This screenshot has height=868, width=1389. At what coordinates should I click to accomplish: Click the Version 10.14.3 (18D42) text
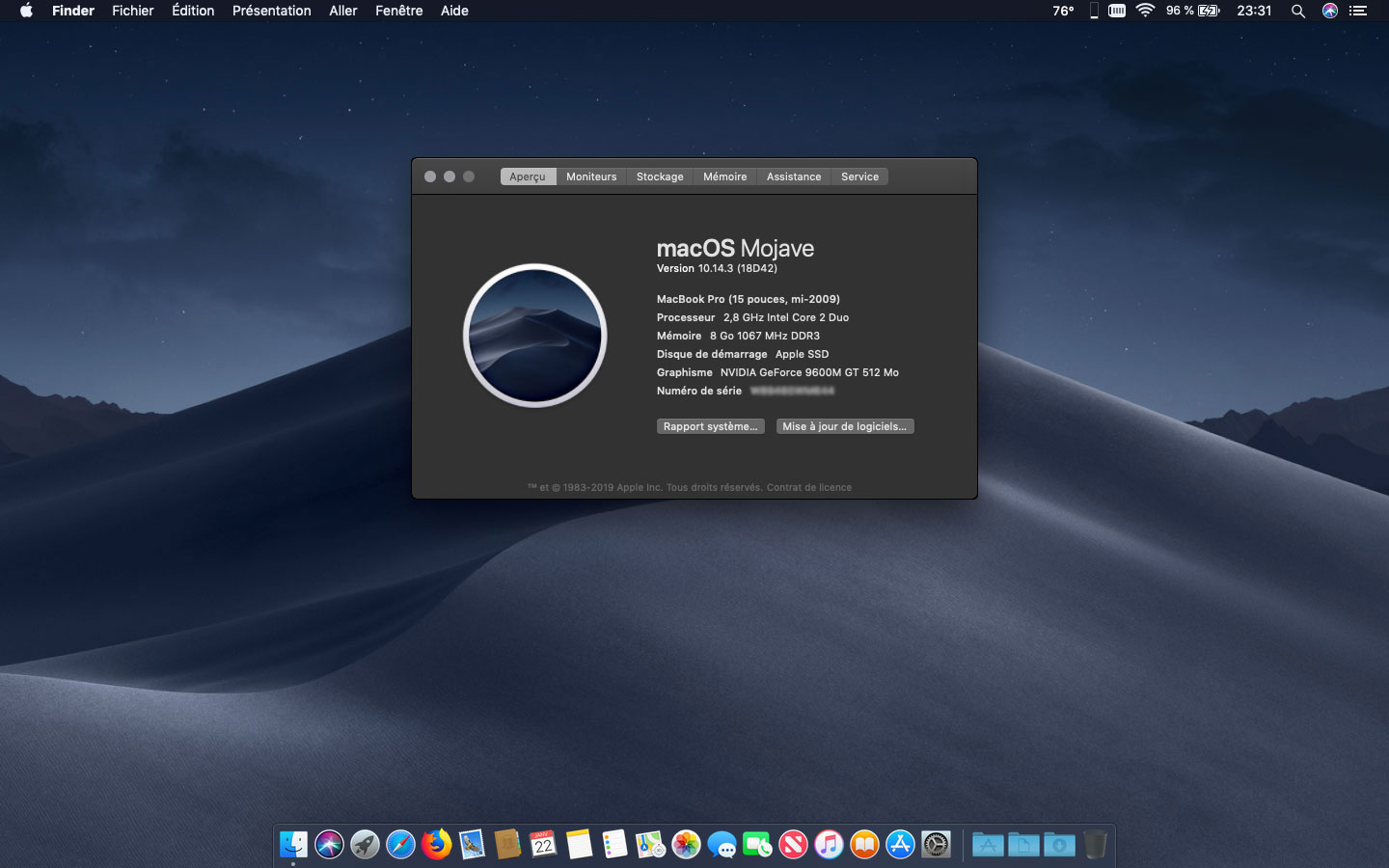click(x=717, y=268)
